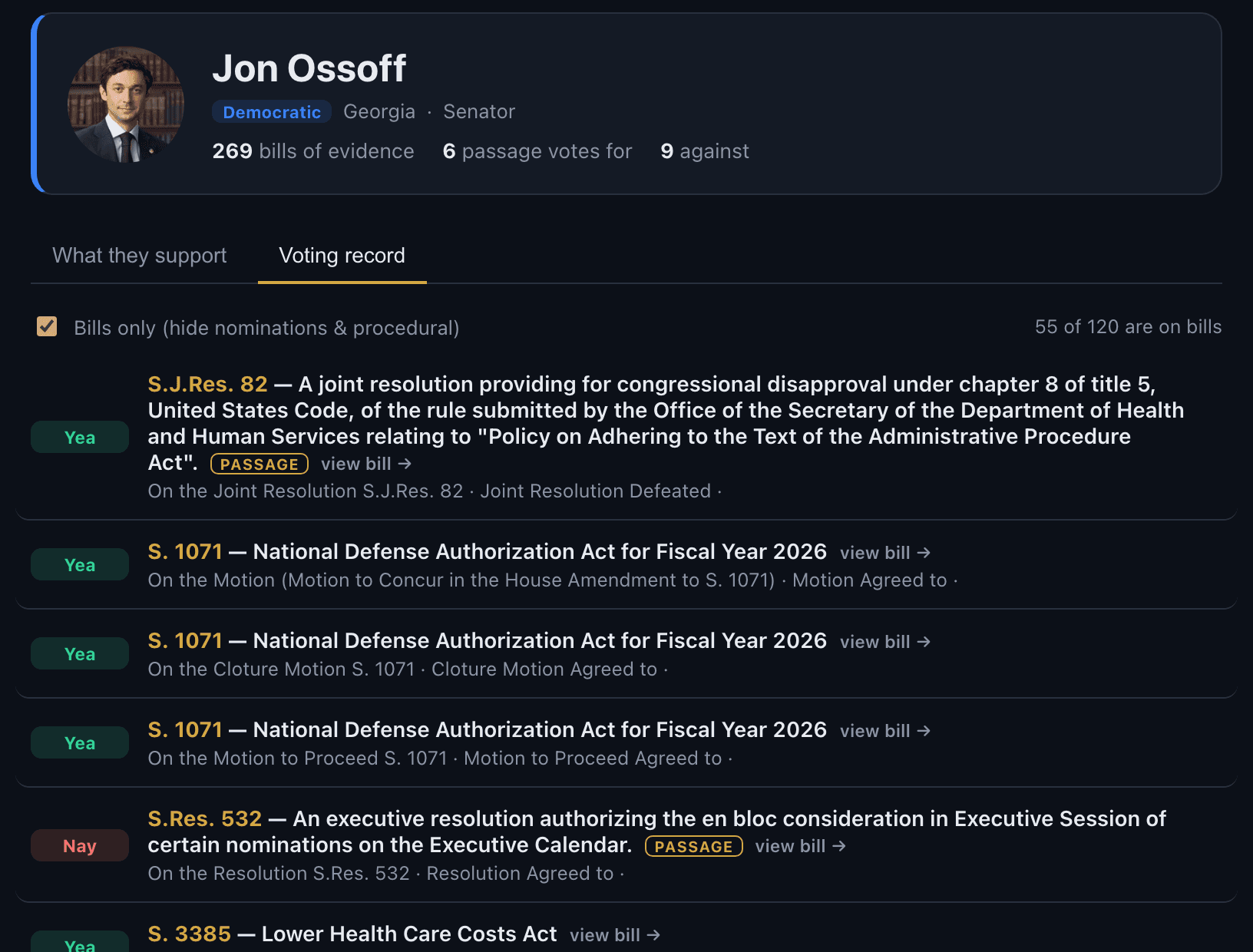Open view bill link for S.J.Res. 82

366,464
